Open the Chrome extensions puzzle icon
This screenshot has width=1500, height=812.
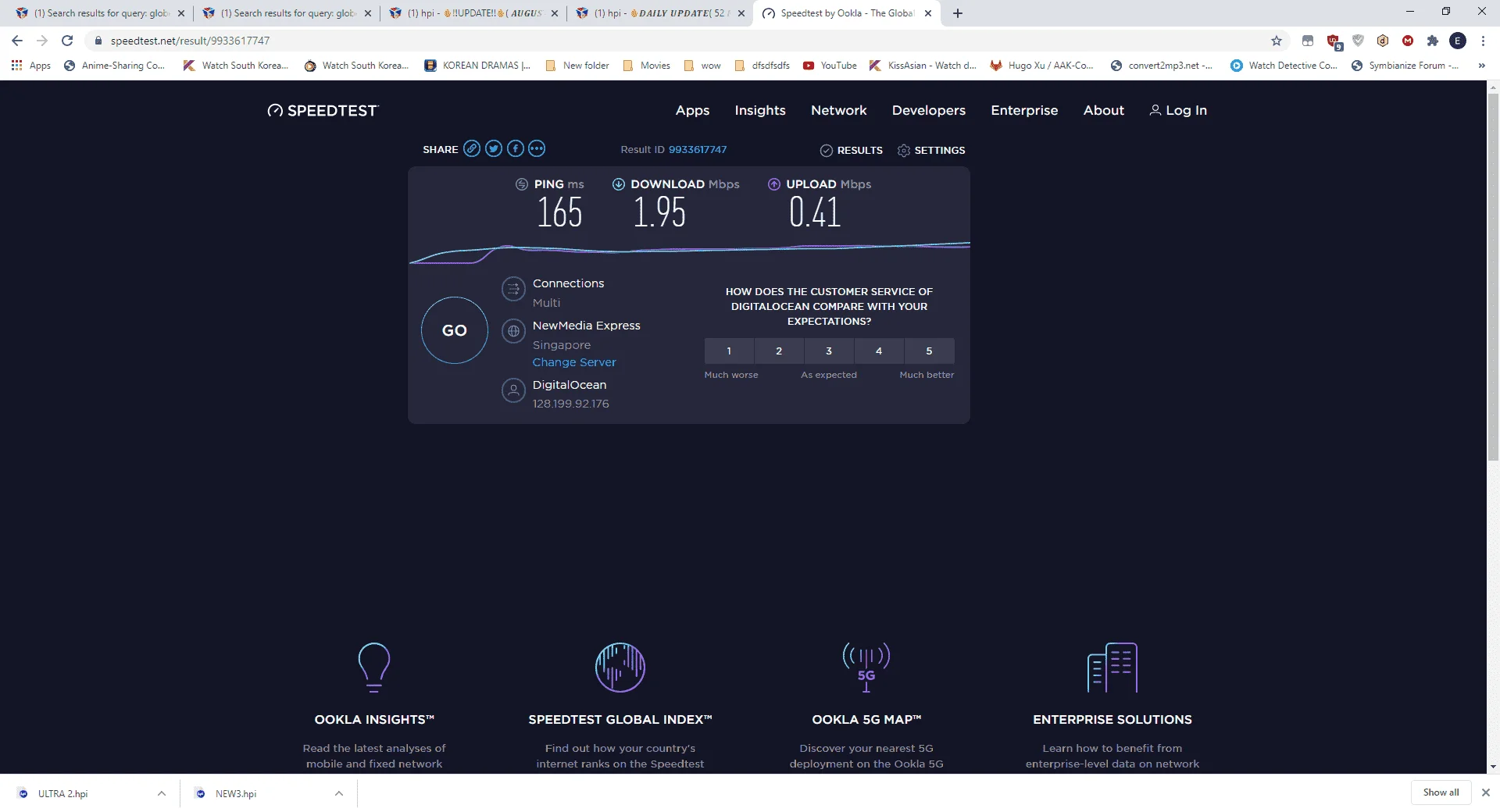click(1433, 41)
